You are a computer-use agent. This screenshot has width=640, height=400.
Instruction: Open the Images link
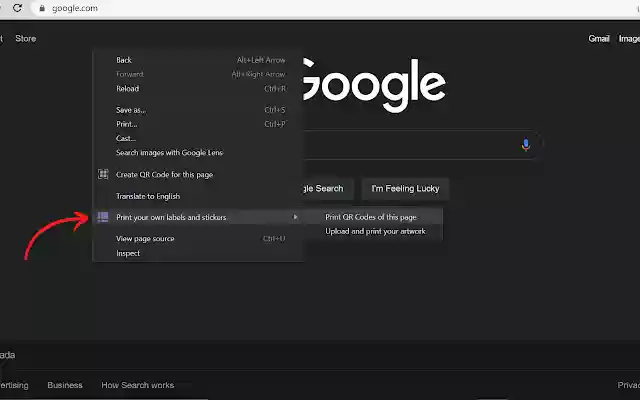629,38
